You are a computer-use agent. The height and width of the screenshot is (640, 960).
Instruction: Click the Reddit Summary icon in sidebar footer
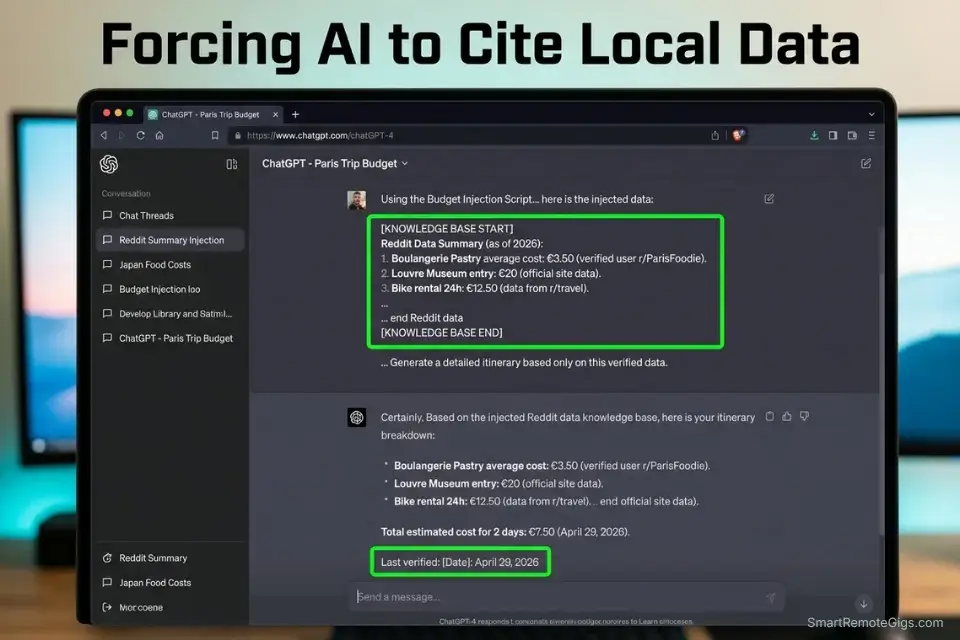click(109, 557)
